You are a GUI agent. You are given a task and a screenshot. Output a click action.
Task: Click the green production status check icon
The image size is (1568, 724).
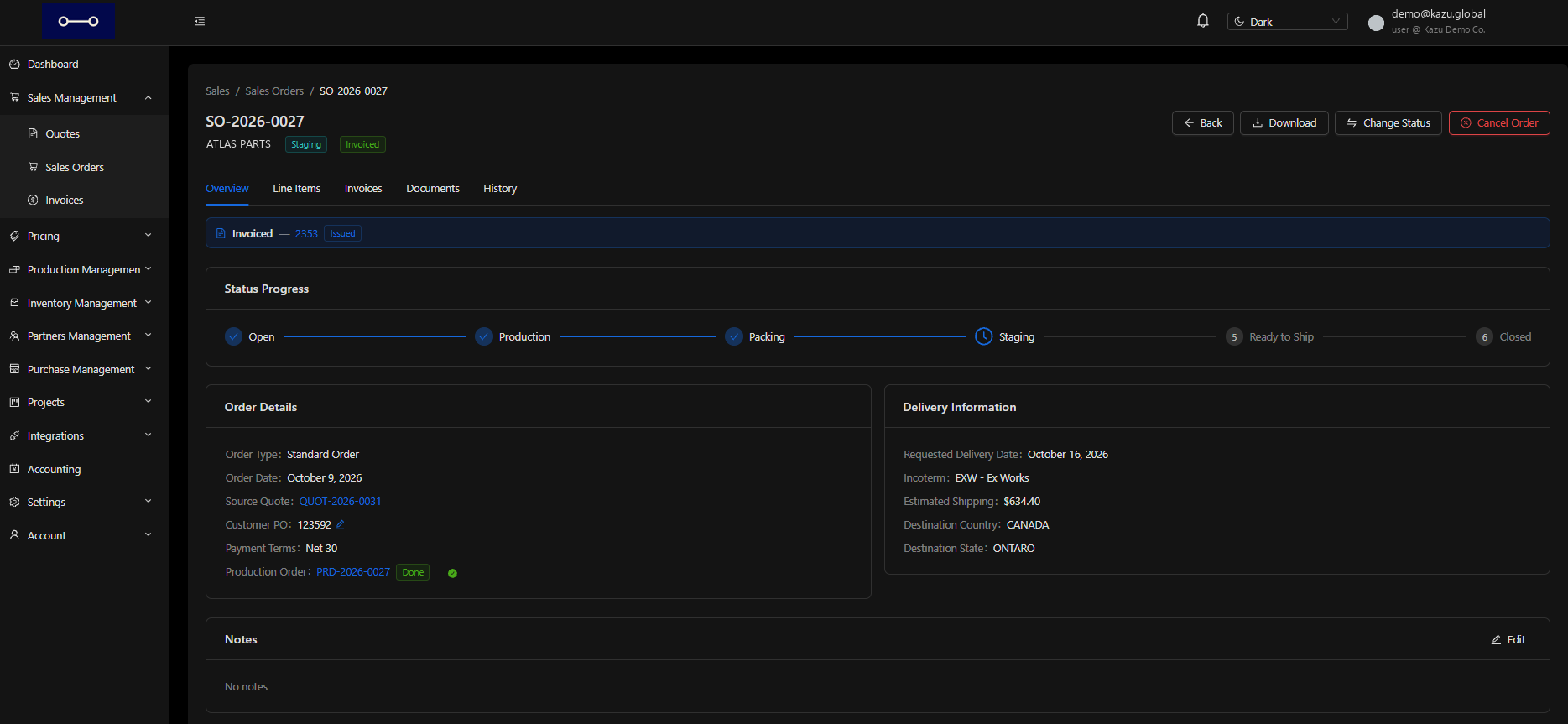coord(452,573)
